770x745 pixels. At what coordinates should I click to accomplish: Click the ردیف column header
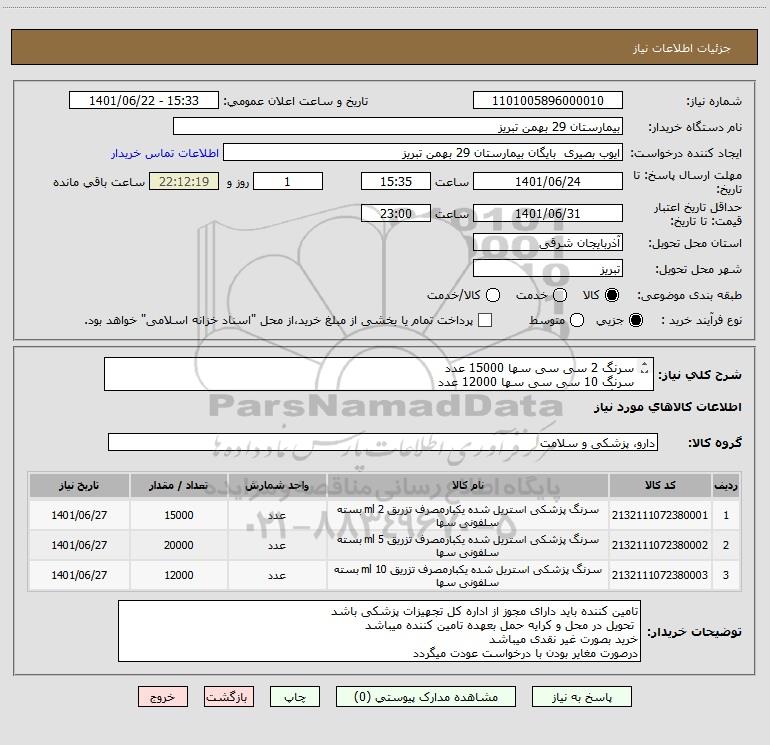(x=726, y=485)
